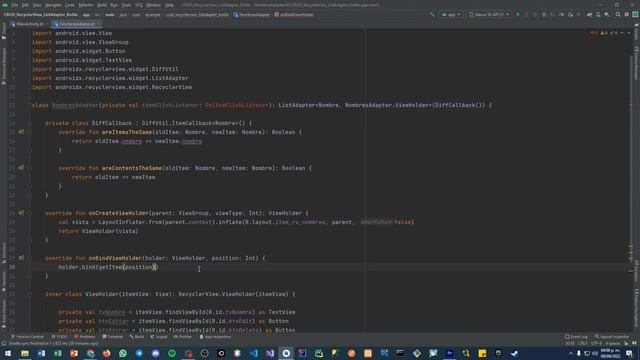Collapse the DiffCallback class fold marker
The height and width of the screenshot is (360, 640).
29,123
